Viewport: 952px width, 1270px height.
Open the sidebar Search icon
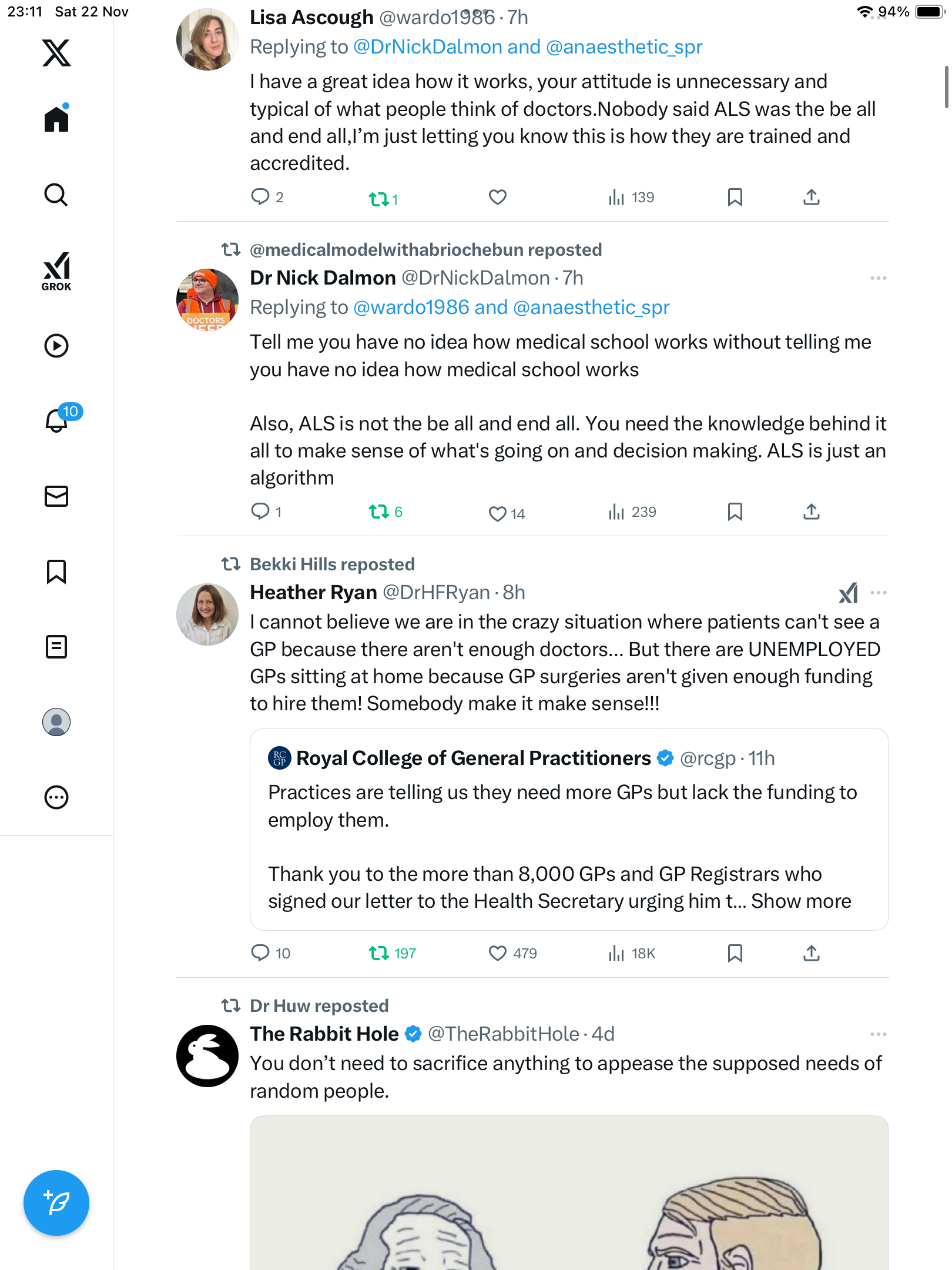(x=56, y=195)
